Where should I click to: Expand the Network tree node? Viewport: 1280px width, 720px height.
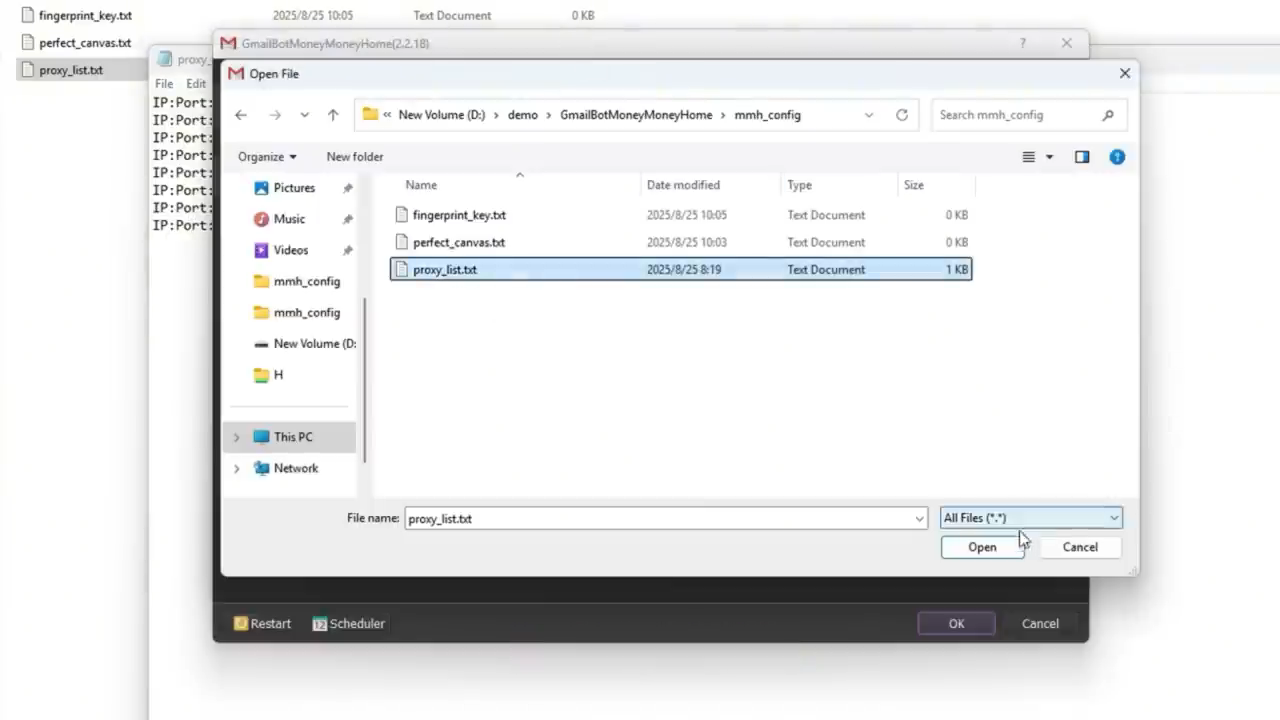pos(237,468)
